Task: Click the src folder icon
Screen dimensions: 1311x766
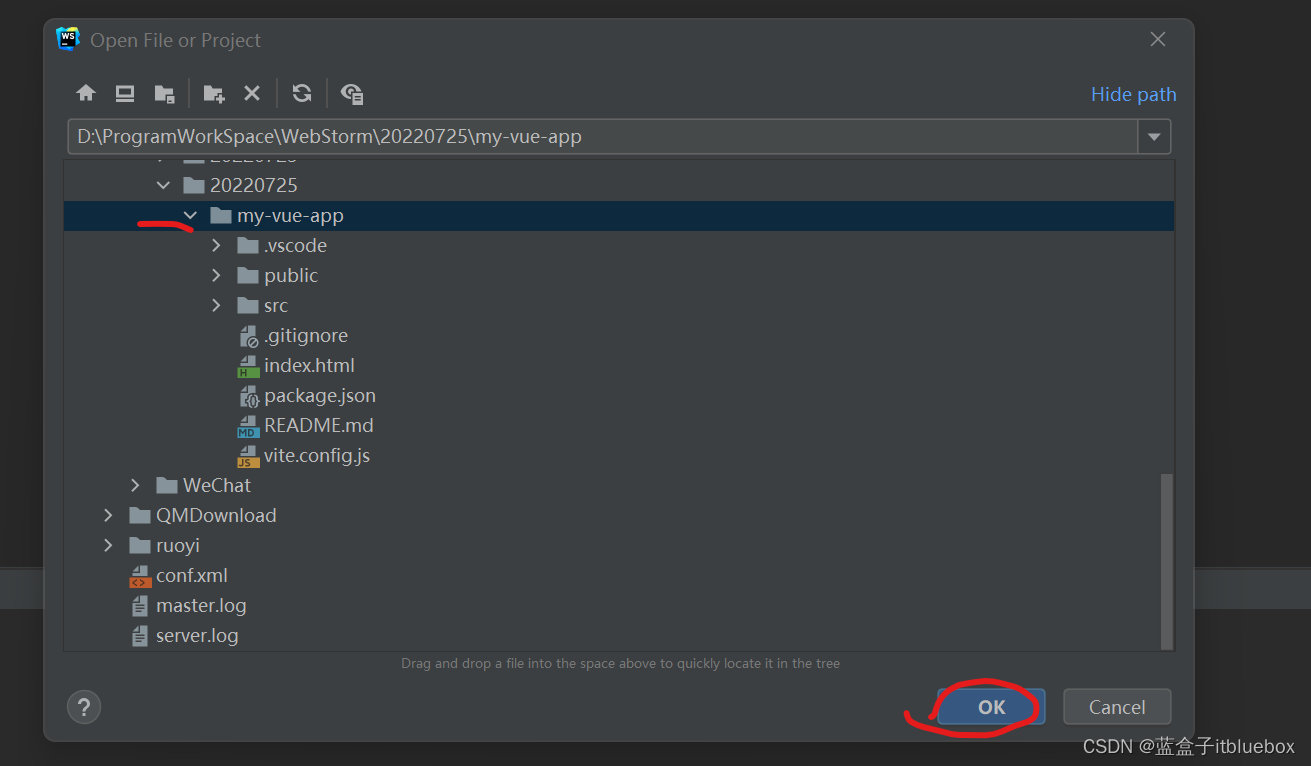Action: (248, 305)
